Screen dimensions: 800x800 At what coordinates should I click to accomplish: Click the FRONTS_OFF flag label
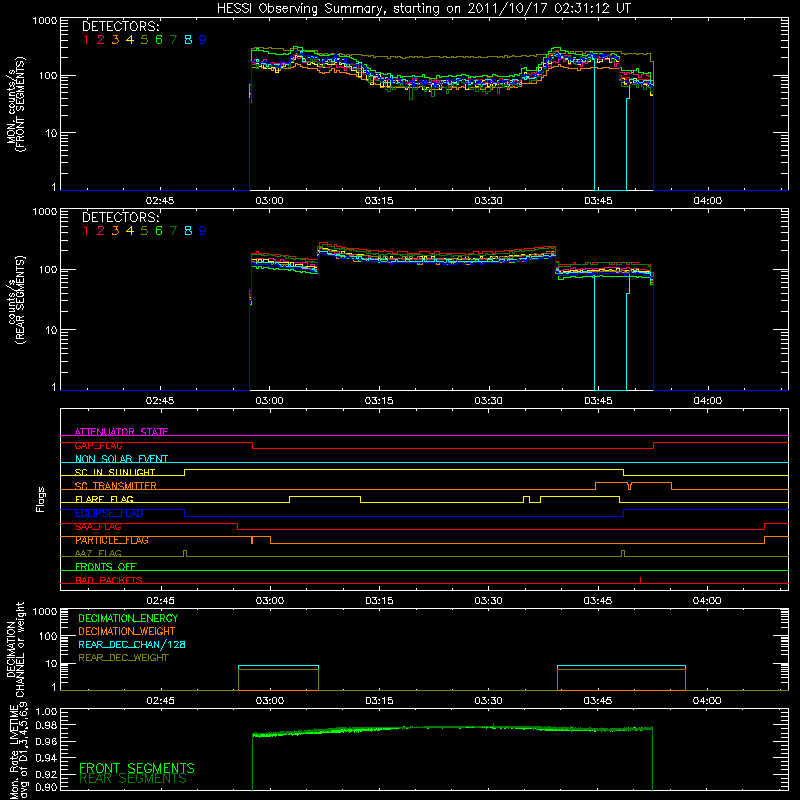tap(106, 567)
